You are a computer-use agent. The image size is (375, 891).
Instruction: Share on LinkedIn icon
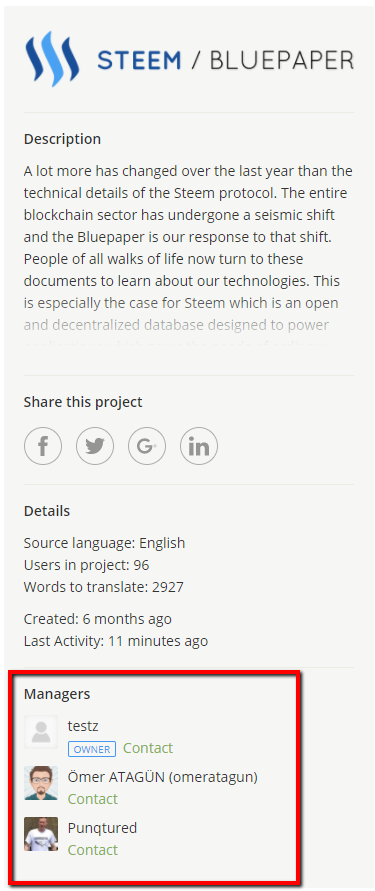coord(199,446)
